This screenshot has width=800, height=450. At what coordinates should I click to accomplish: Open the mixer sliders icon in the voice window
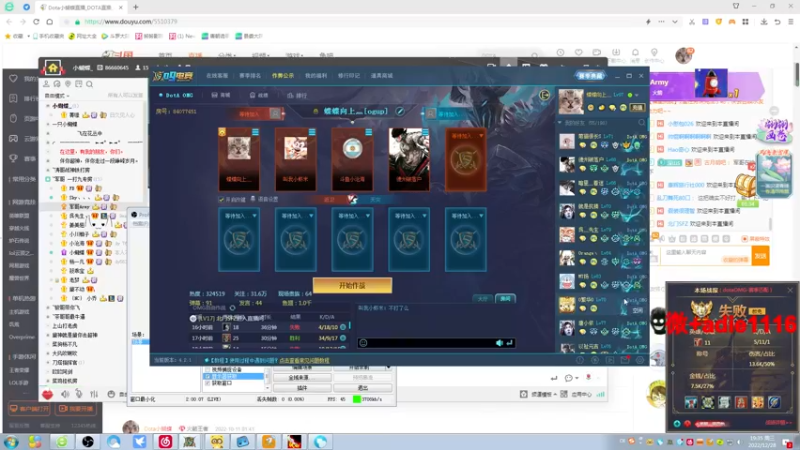[94, 394]
